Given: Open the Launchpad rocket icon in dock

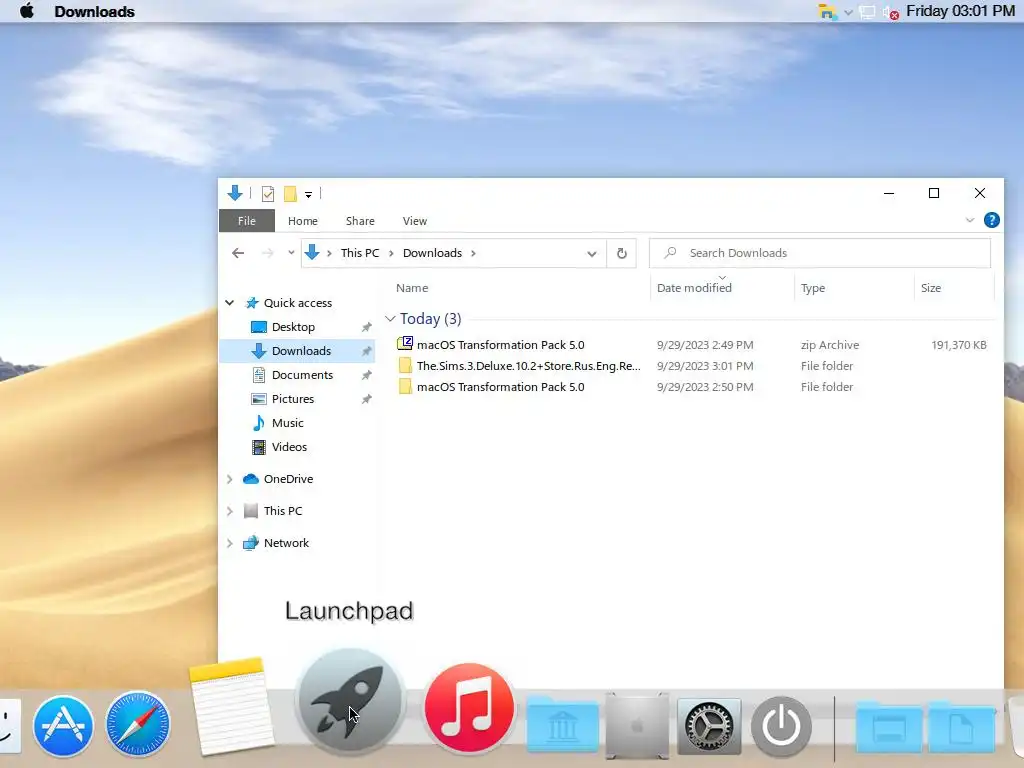Looking at the screenshot, I should pos(350,701).
